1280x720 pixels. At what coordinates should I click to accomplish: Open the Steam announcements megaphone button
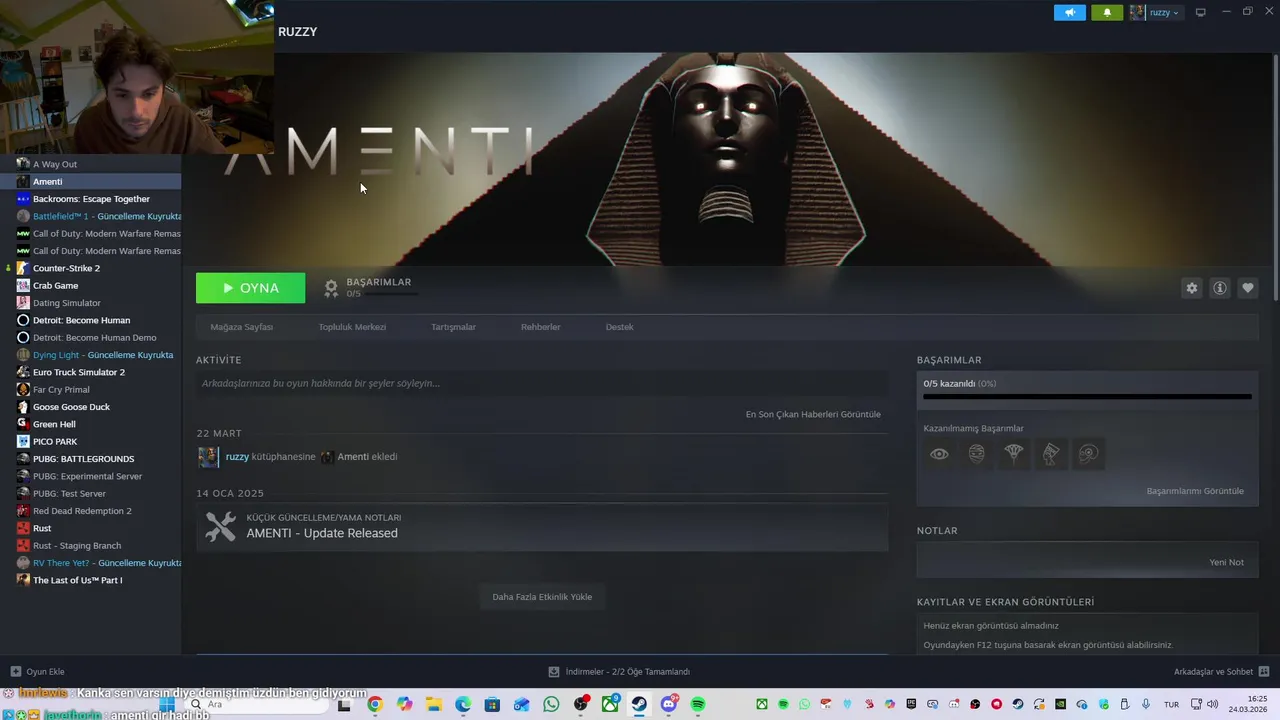pos(1069,13)
